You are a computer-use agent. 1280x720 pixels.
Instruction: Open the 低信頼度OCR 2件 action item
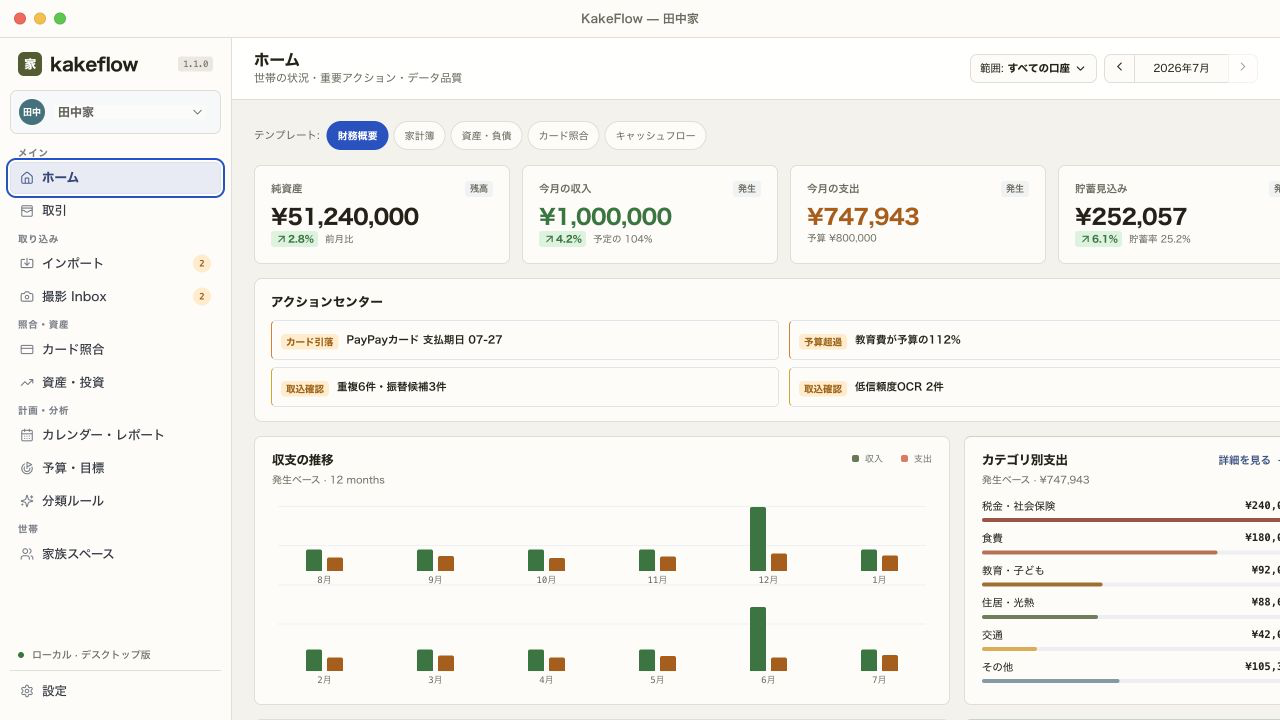pyautogui.click(x=1034, y=387)
